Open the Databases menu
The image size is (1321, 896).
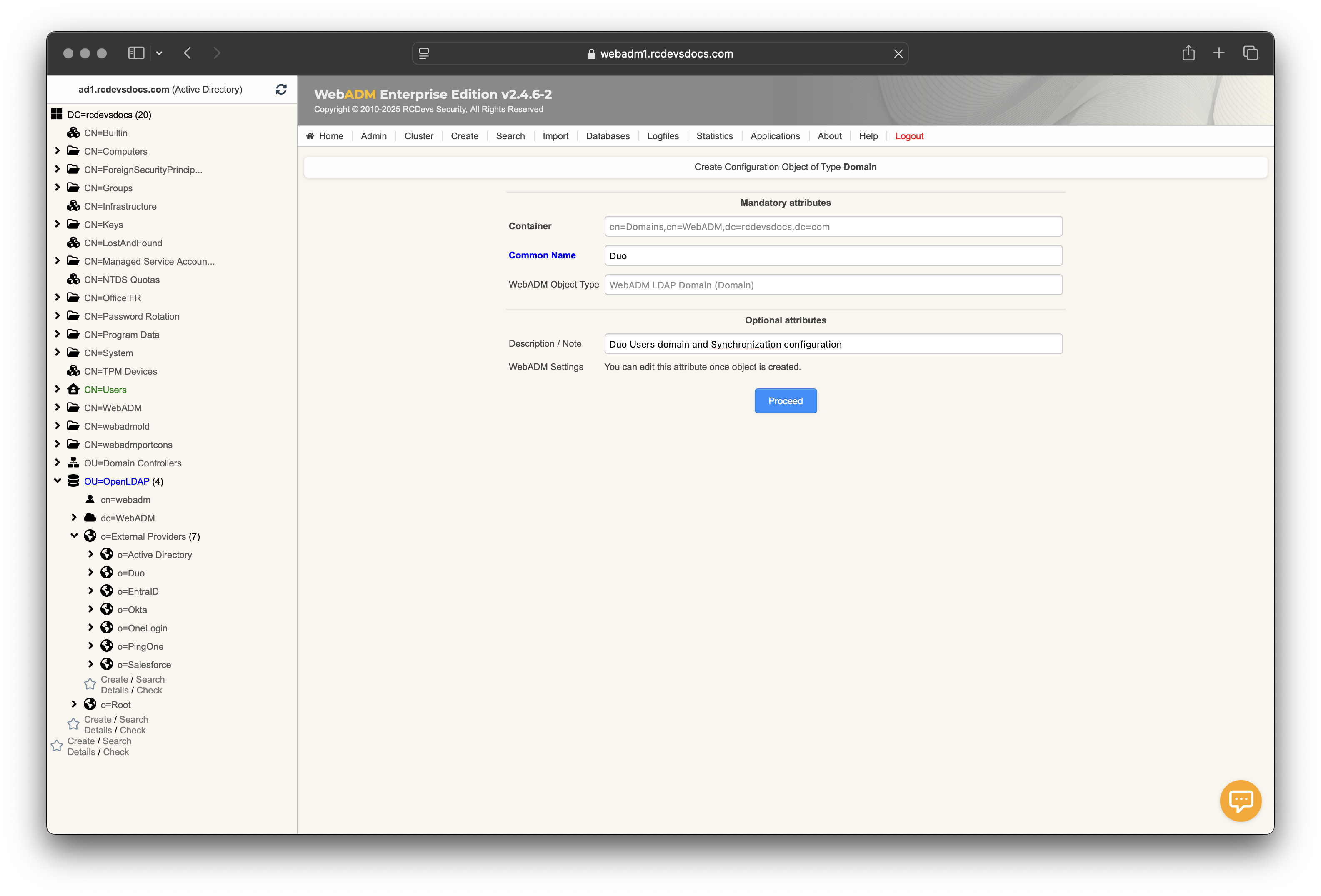(608, 136)
